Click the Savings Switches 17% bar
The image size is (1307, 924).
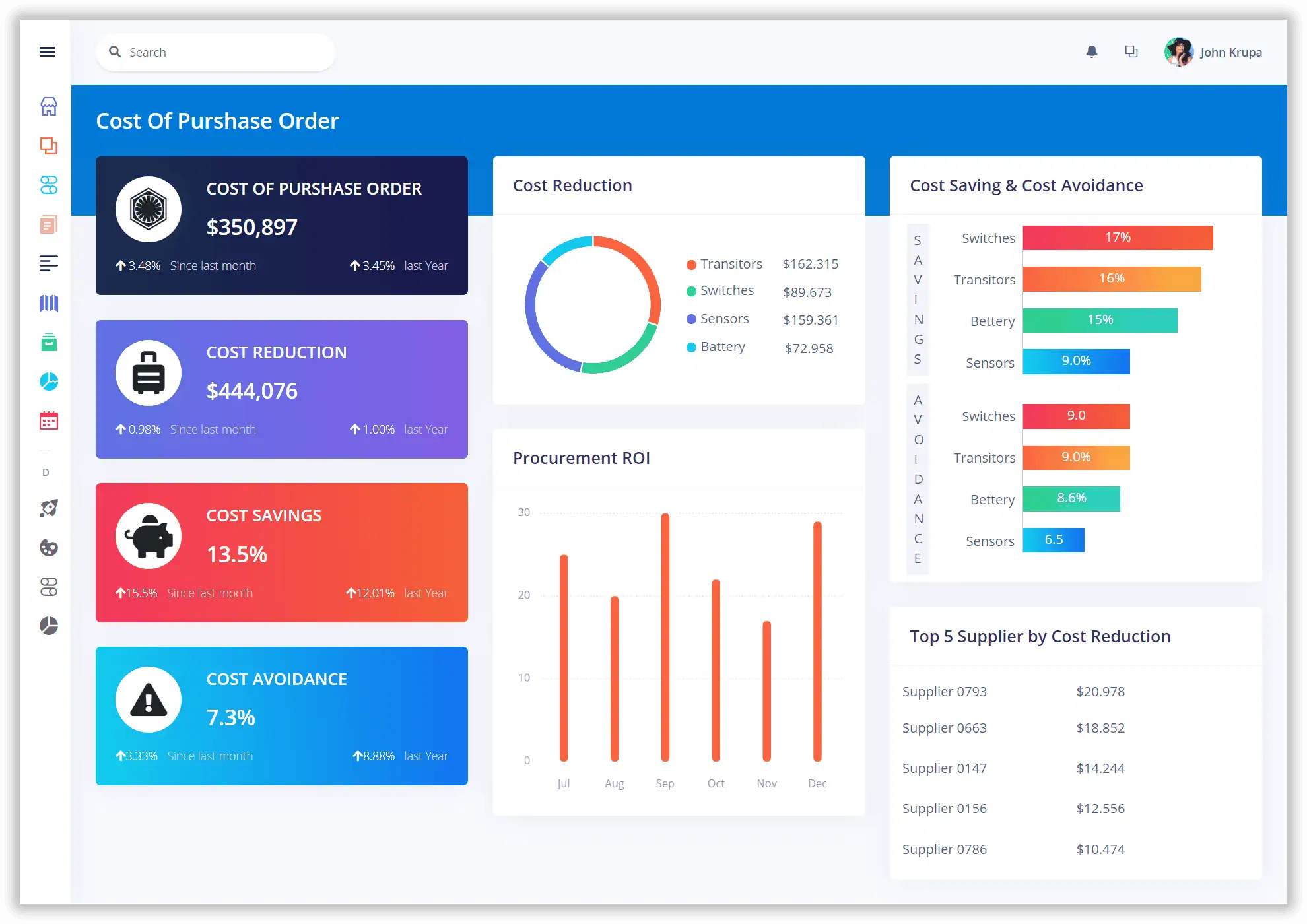coord(1118,238)
